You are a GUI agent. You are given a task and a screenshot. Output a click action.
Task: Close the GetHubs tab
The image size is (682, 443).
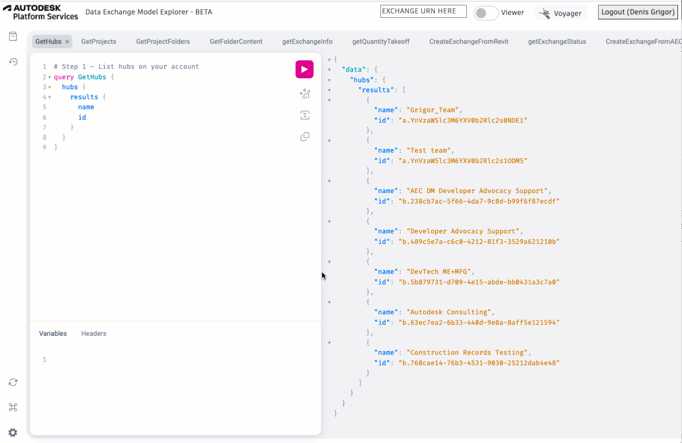point(67,42)
